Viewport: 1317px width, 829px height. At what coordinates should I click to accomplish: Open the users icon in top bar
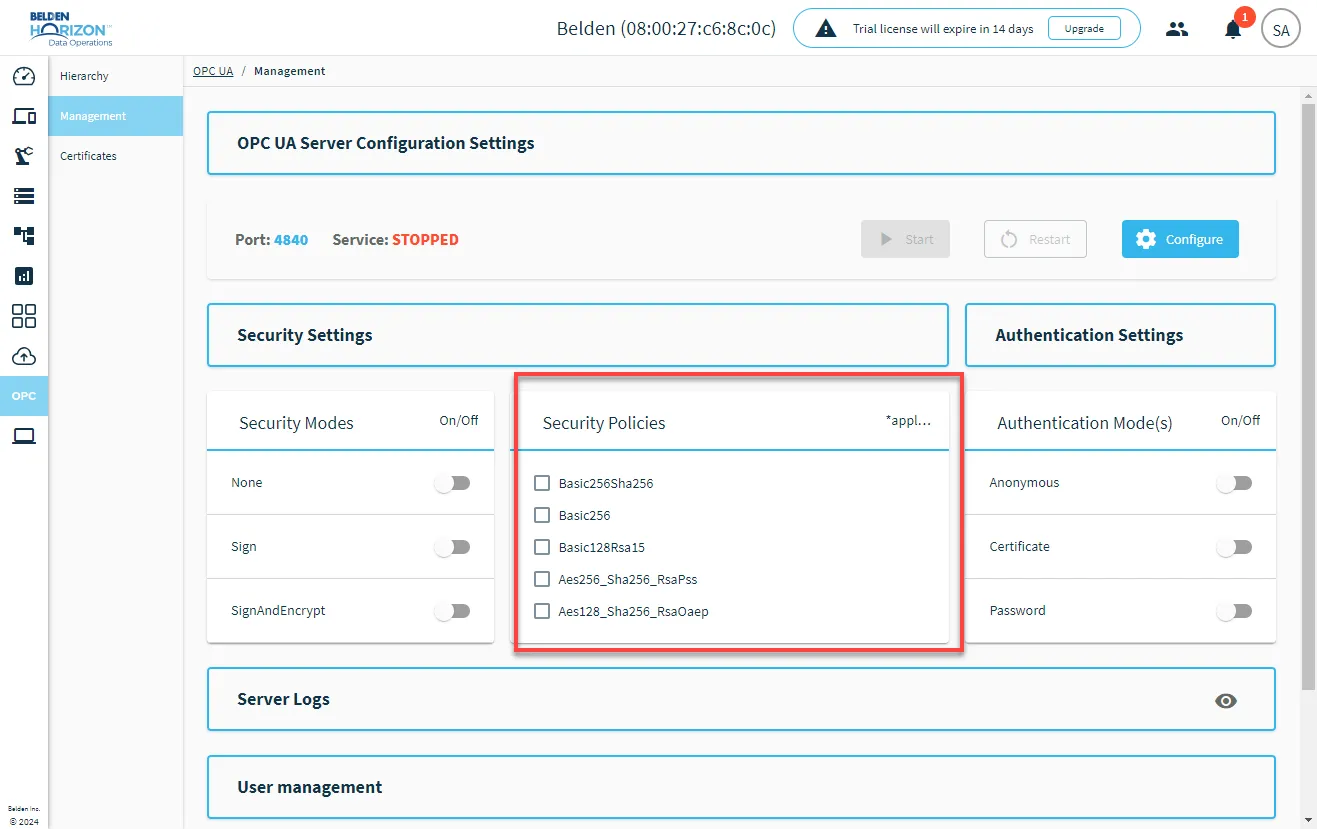[1177, 29]
